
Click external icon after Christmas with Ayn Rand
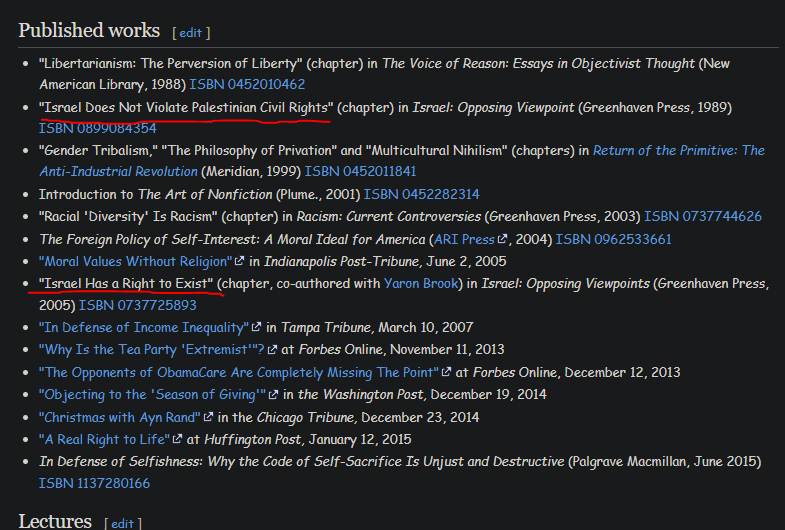tap(208, 416)
